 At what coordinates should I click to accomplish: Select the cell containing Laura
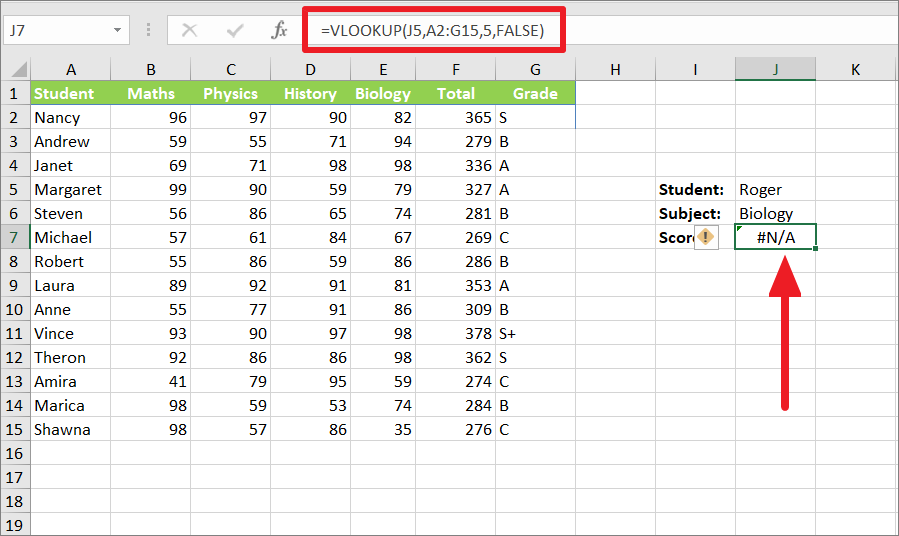71,285
